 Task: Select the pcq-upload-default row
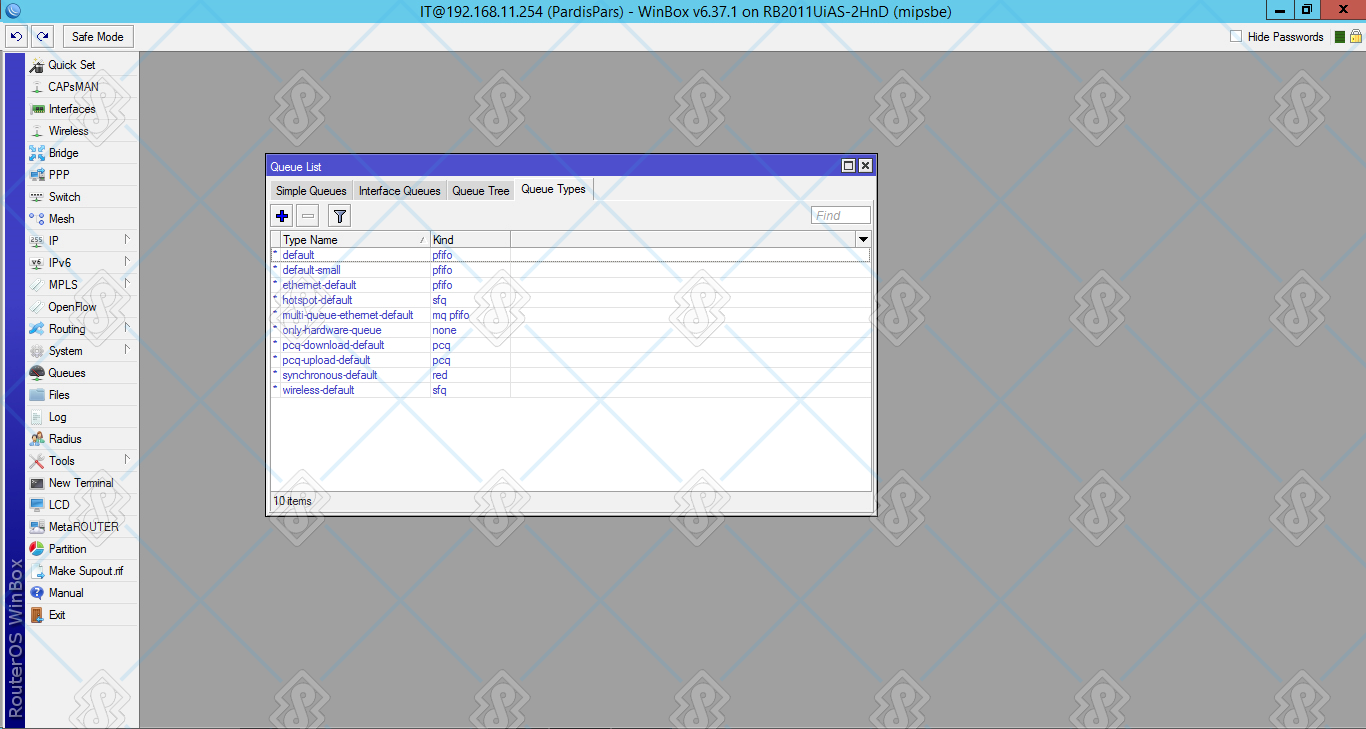tap(570, 360)
